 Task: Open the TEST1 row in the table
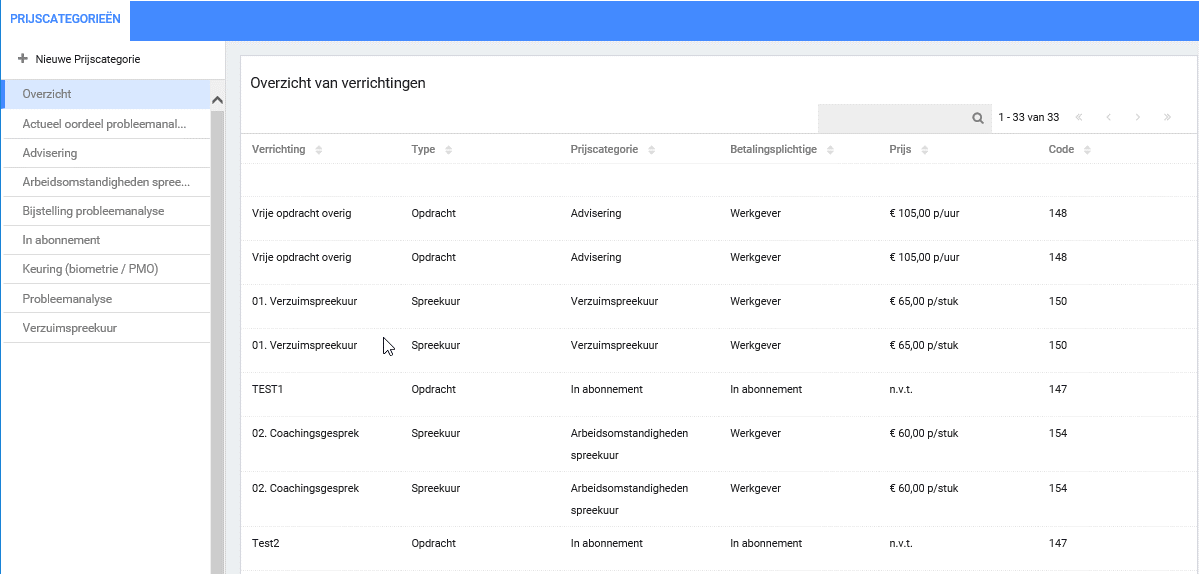point(268,389)
